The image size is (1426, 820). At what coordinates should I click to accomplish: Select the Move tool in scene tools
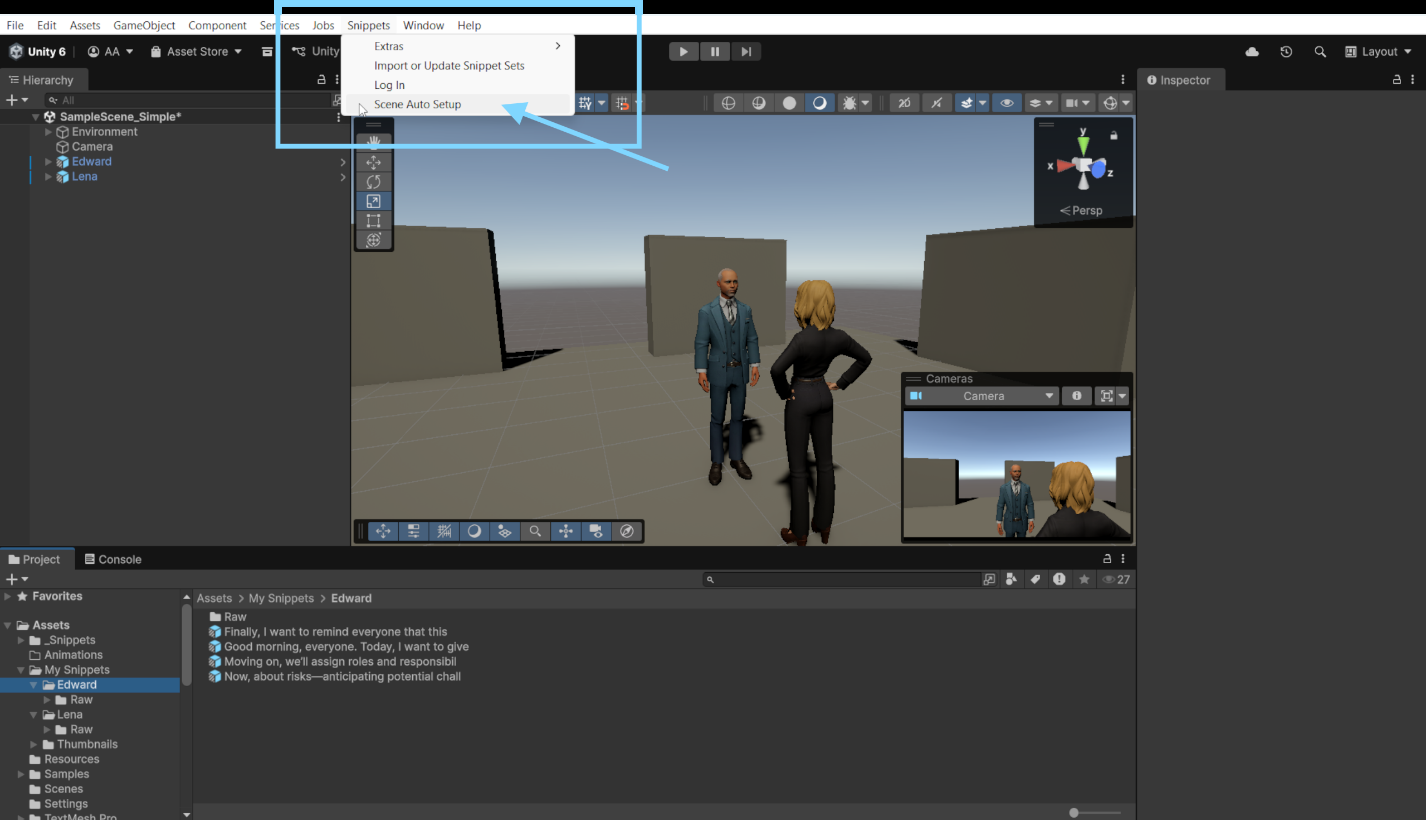pos(374,162)
